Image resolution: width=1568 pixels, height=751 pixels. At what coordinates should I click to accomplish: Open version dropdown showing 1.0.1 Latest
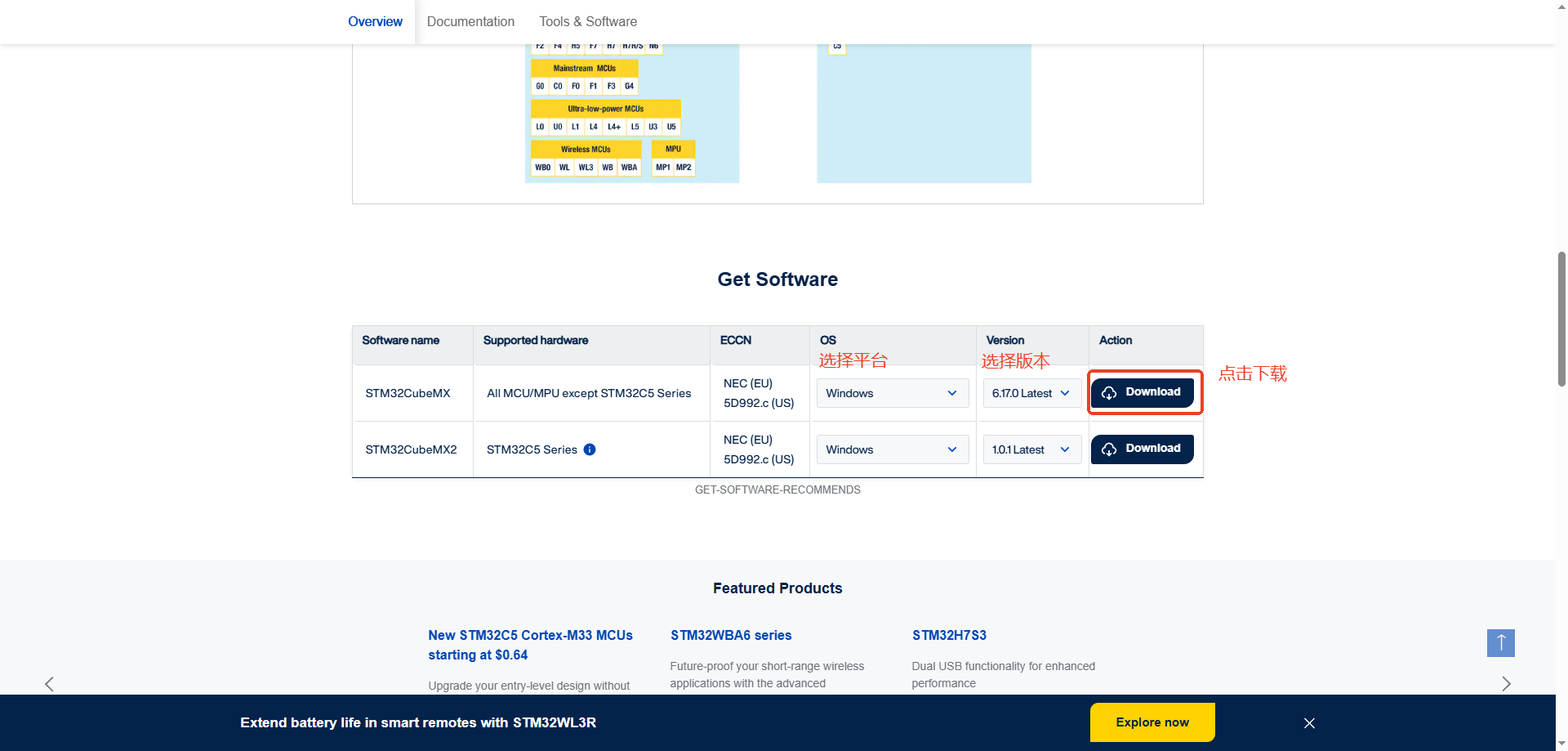1032,449
